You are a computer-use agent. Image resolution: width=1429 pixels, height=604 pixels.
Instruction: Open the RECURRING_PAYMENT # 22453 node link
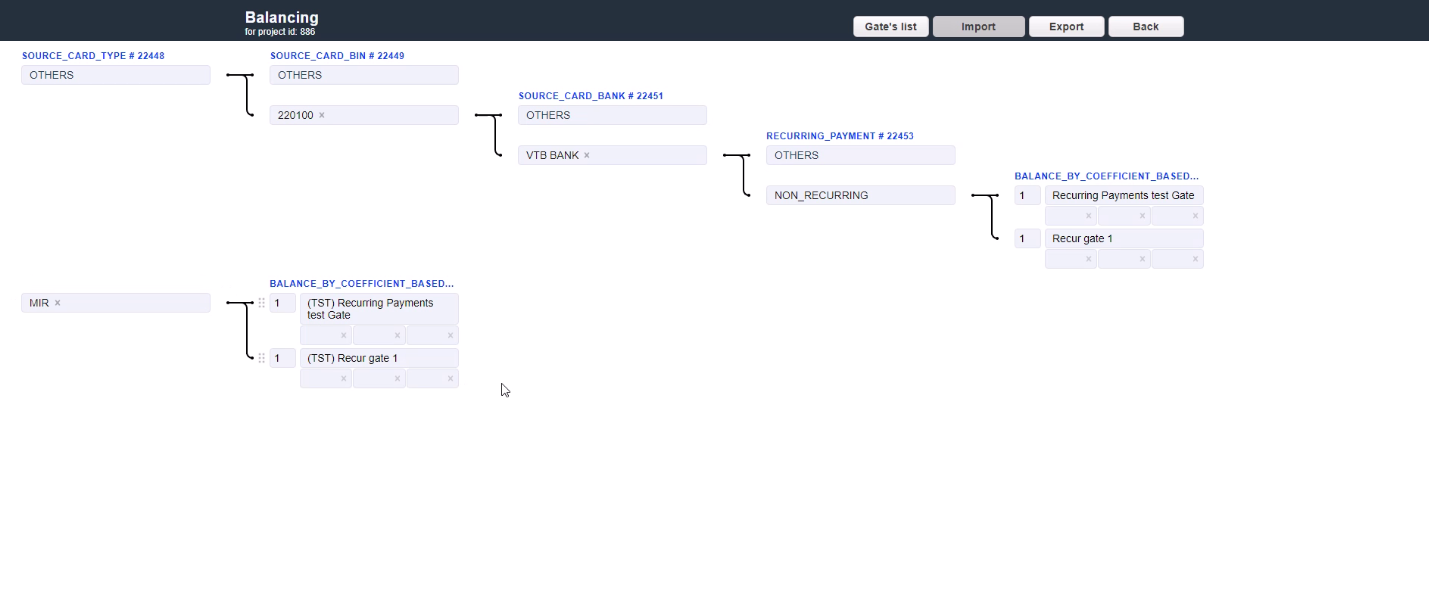coord(839,136)
